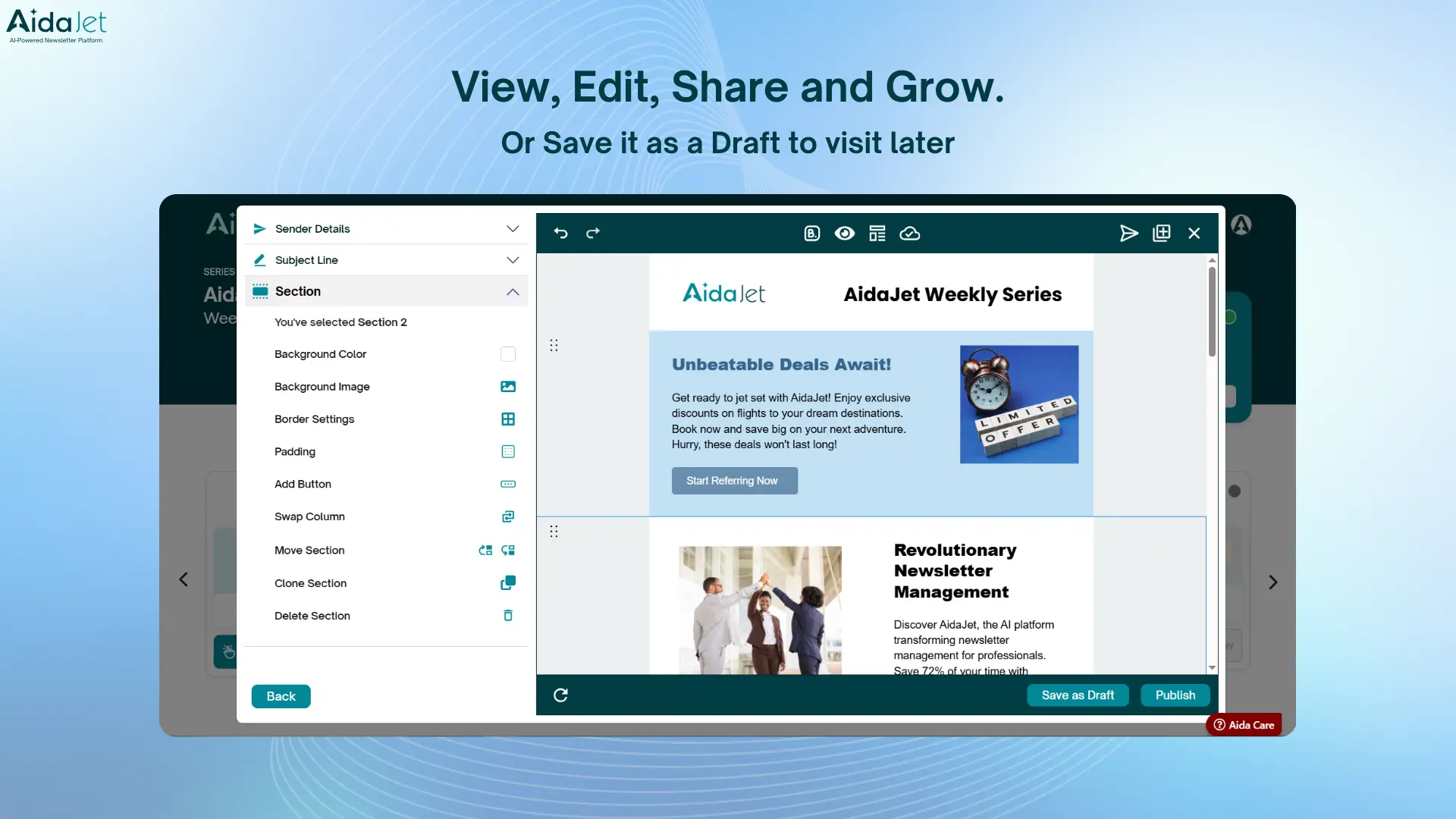Click the Padding option label
1456x819 pixels.
295,452
